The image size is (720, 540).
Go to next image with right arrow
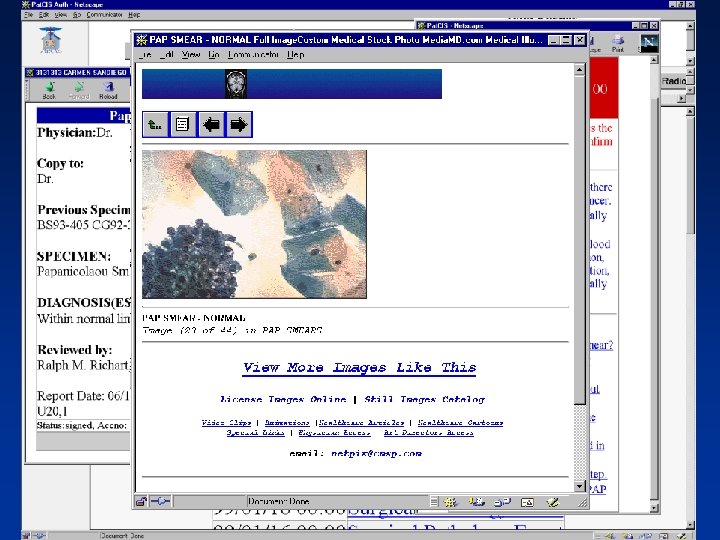pos(239,124)
